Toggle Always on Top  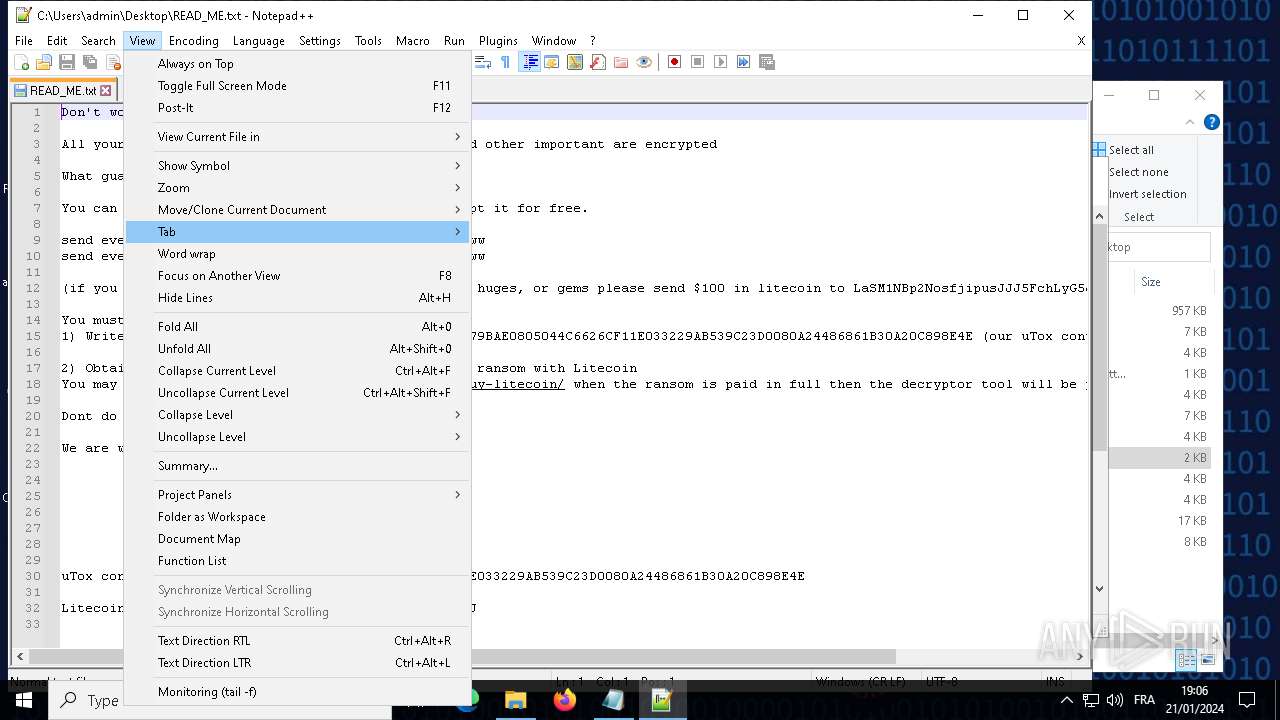297,64
